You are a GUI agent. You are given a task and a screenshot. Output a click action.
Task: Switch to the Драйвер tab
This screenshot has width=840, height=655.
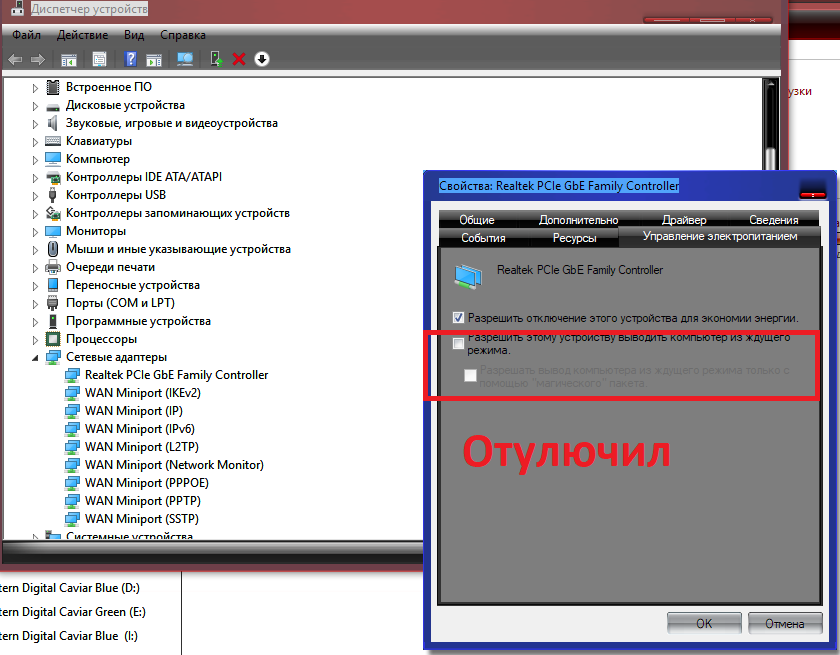coord(684,220)
